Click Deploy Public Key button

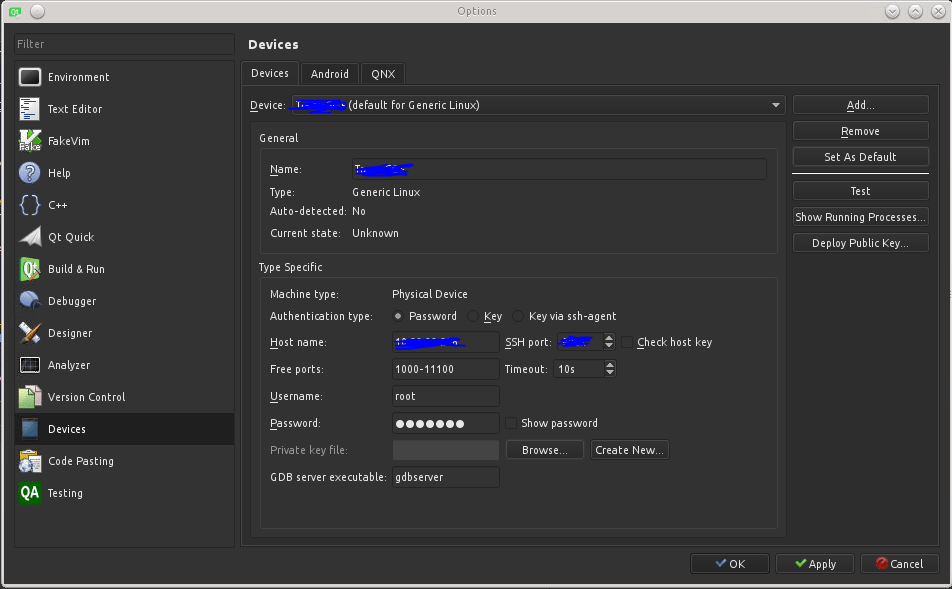tap(860, 243)
